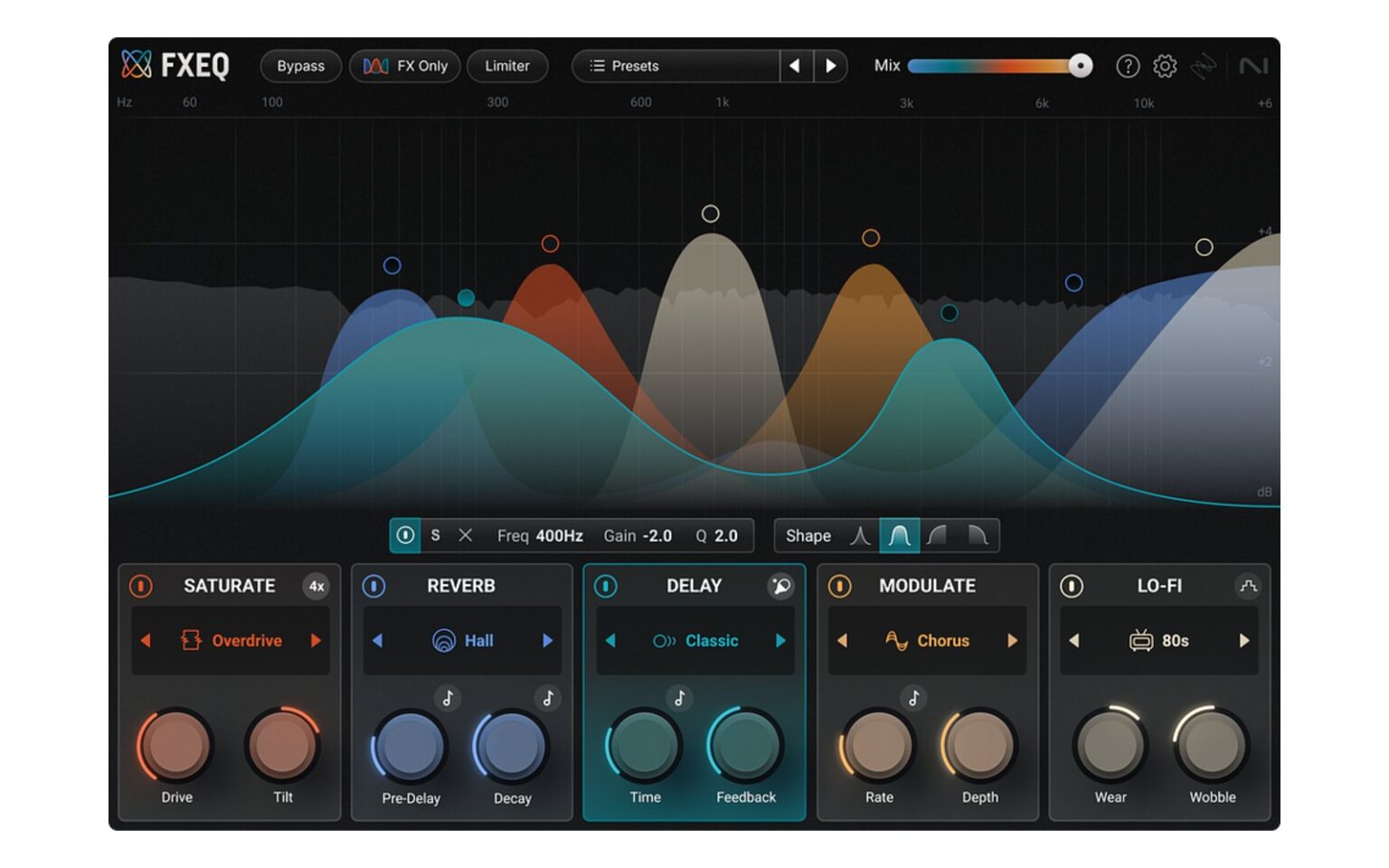The height and width of the screenshot is (868, 1389).
Task: Click the Hall reverb icon
Action: point(442,641)
